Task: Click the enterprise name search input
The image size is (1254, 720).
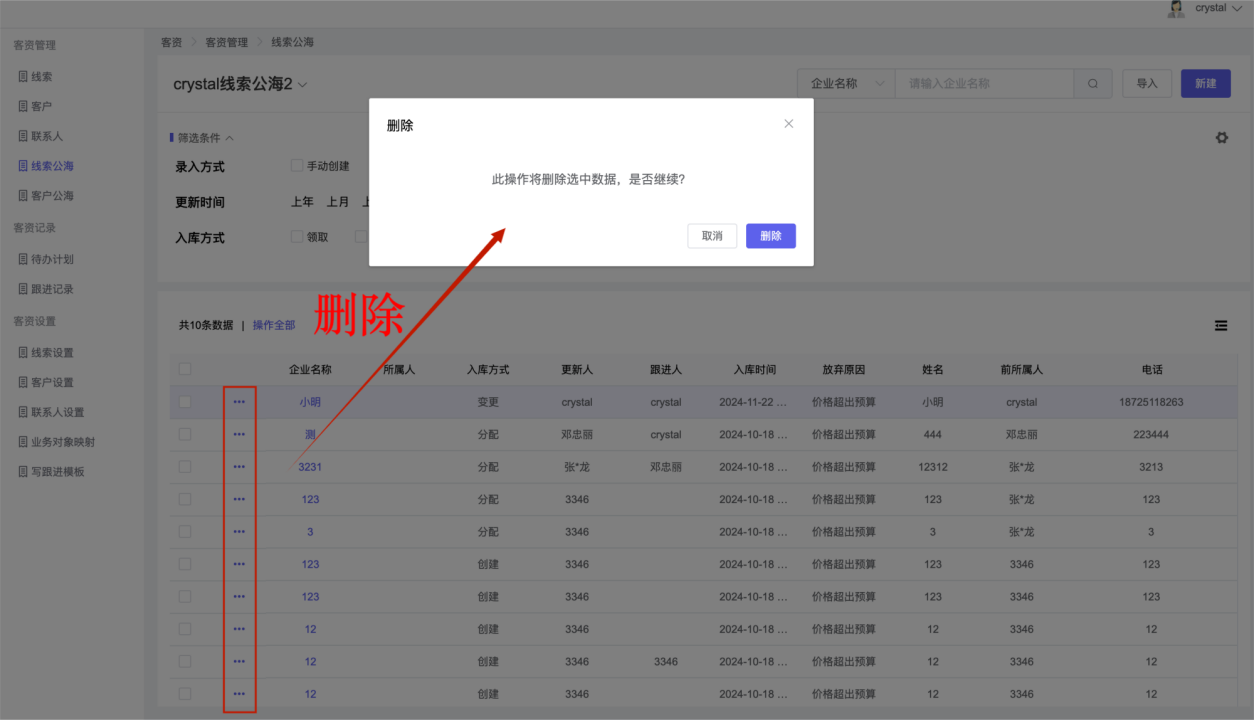Action: [984, 84]
